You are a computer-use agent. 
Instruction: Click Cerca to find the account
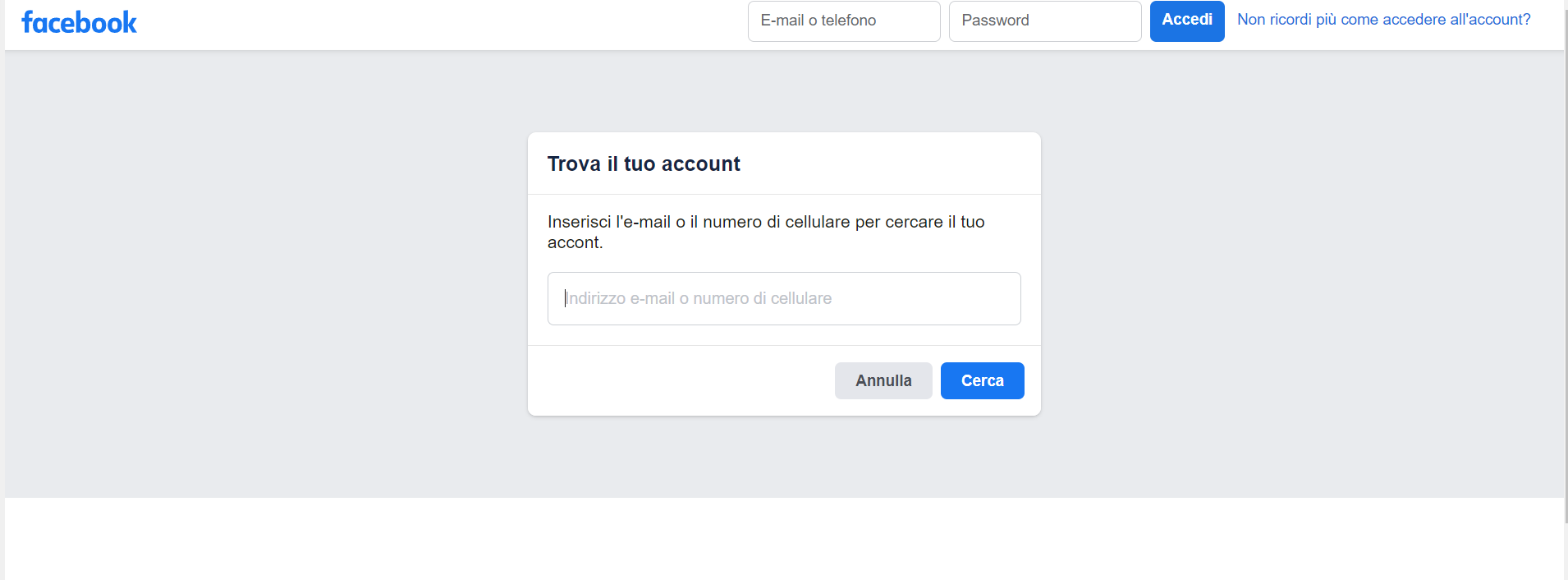[982, 380]
